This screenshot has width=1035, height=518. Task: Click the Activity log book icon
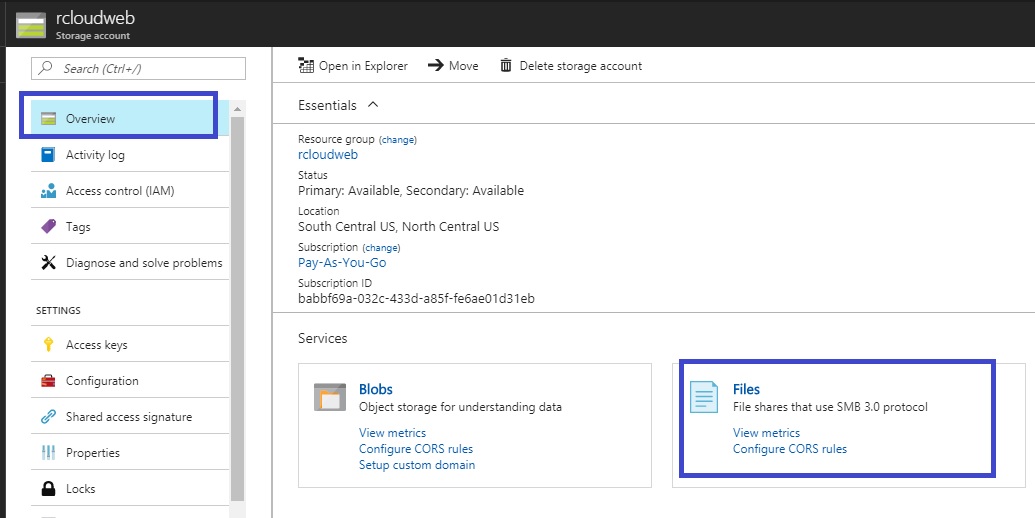point(47,155)
